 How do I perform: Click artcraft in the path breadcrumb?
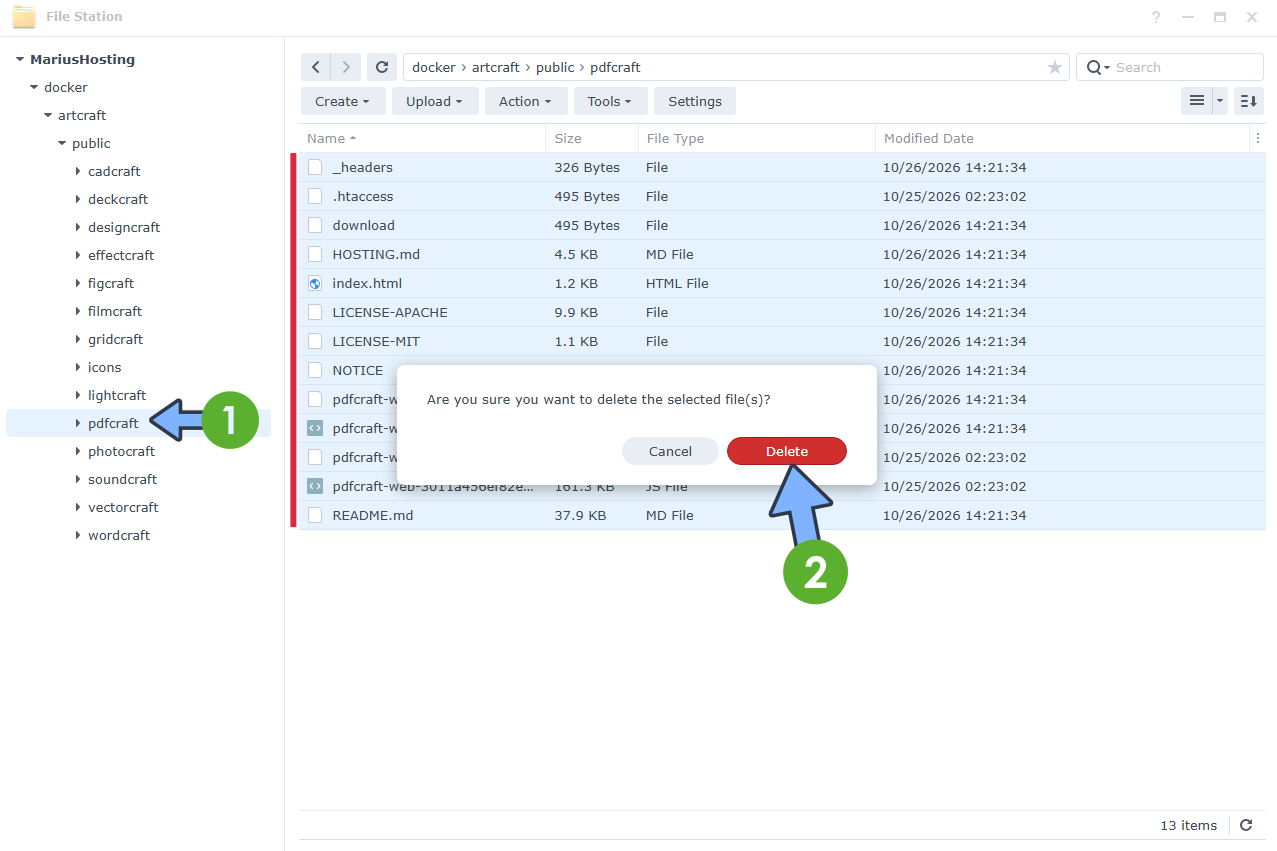click(x=496, y=67)
